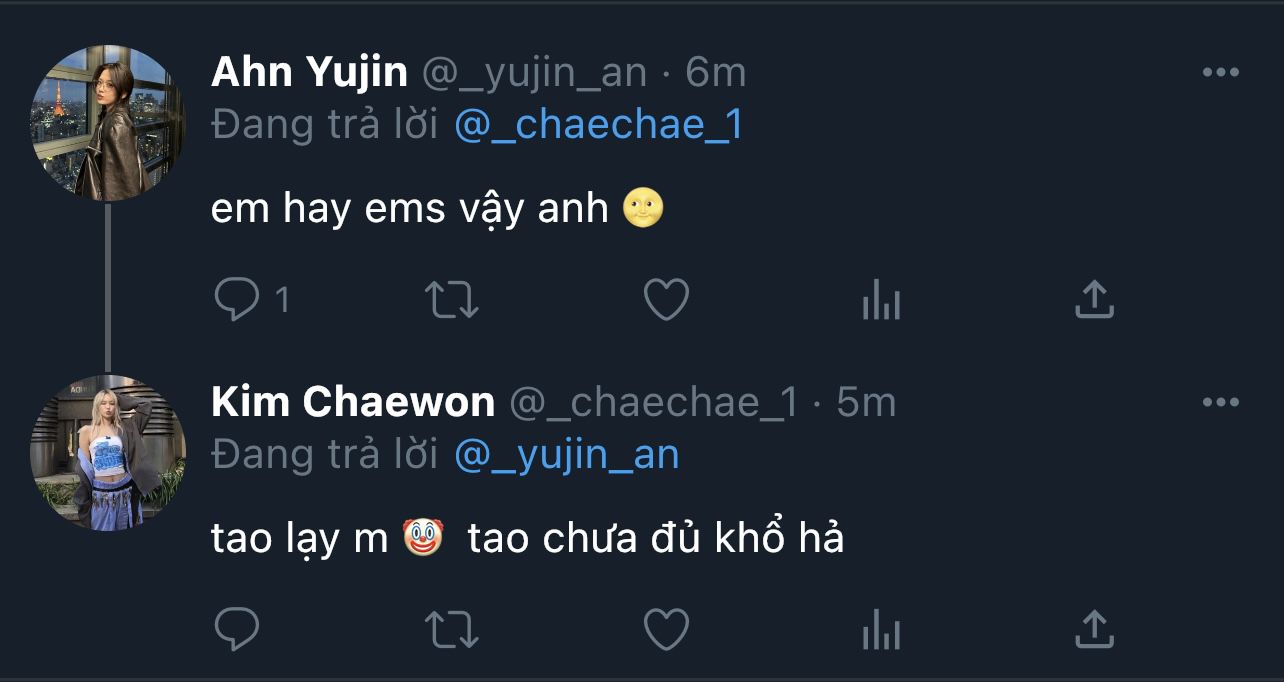Open Ahn Yujin display name

click(x=310, y=73)
